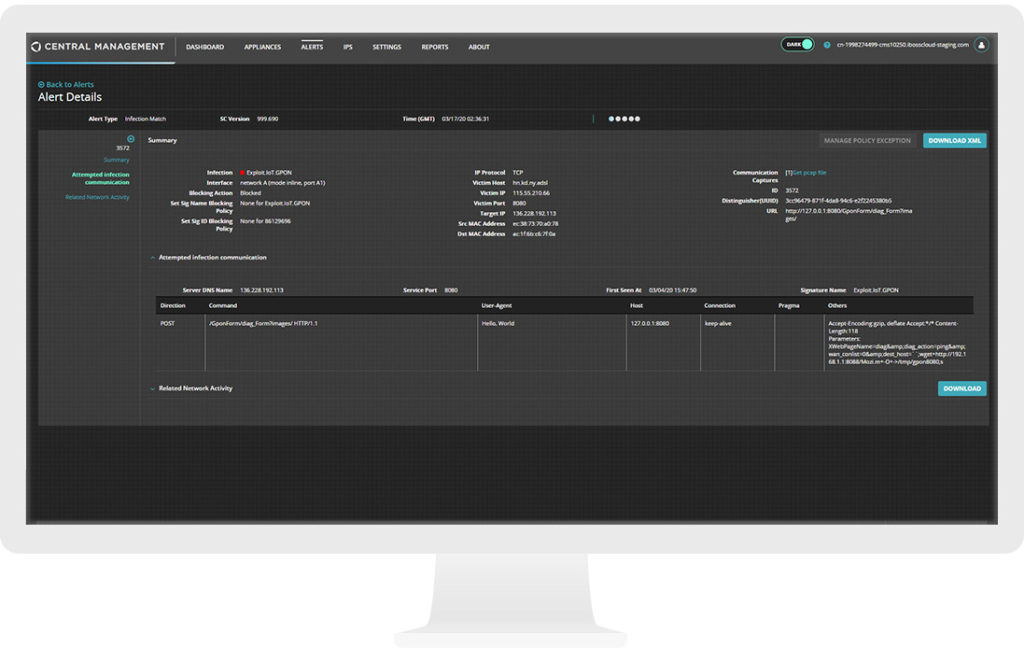Click the Victim Host value hn.kd.ny.adsl
The width and height of the screenshot is (1024, 648).
pyautogui.click(x=530, y=183)
